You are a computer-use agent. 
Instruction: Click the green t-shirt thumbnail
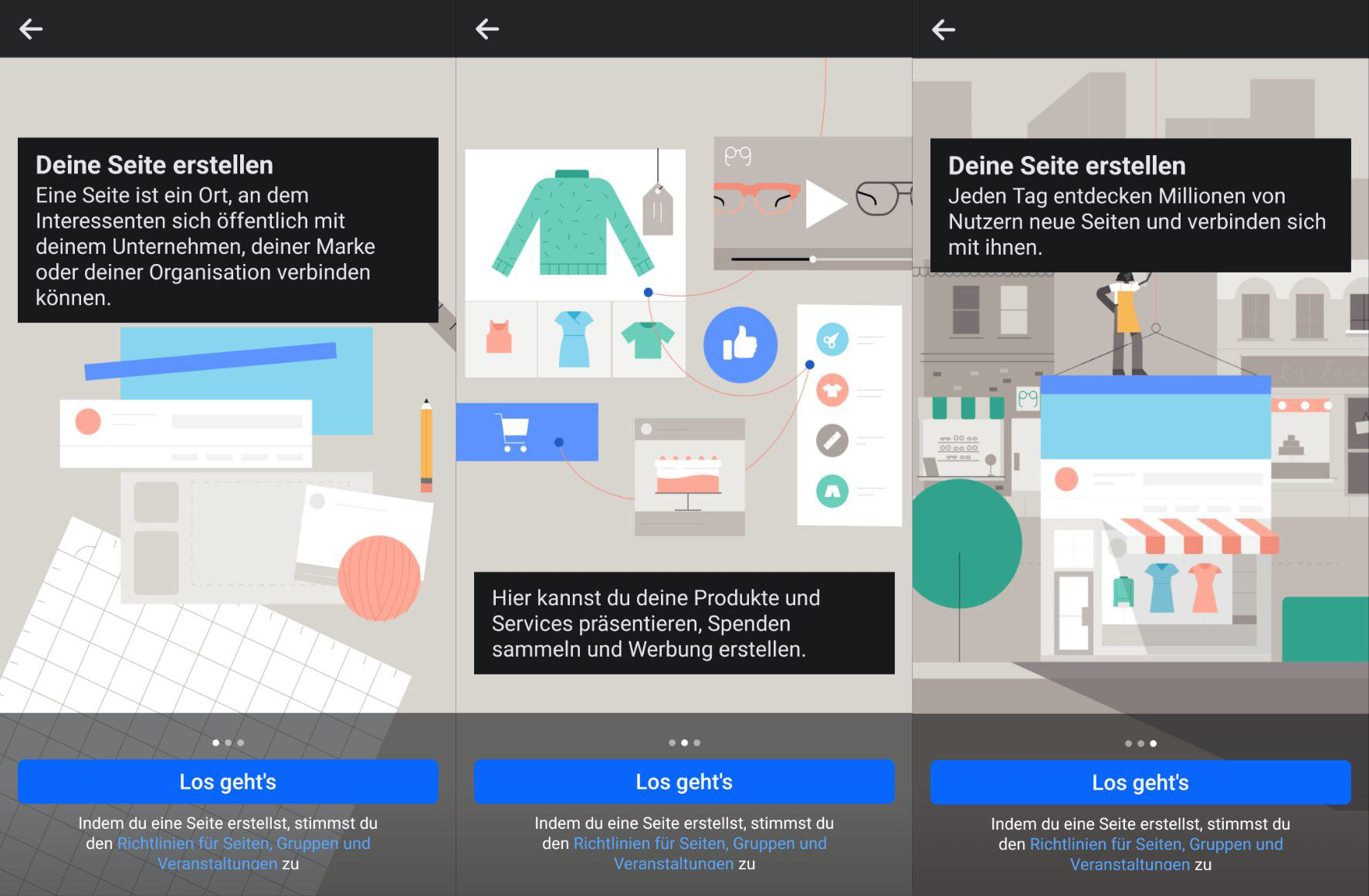pyautogui.click(x=648, y=339)
